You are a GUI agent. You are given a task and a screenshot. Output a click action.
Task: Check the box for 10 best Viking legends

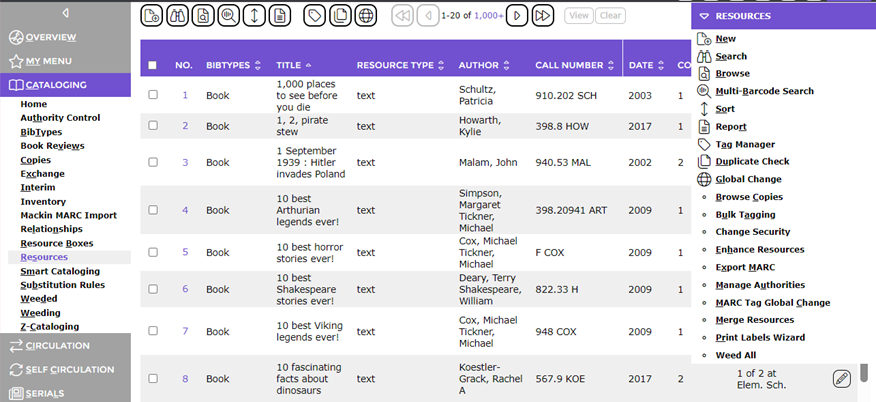153,331
